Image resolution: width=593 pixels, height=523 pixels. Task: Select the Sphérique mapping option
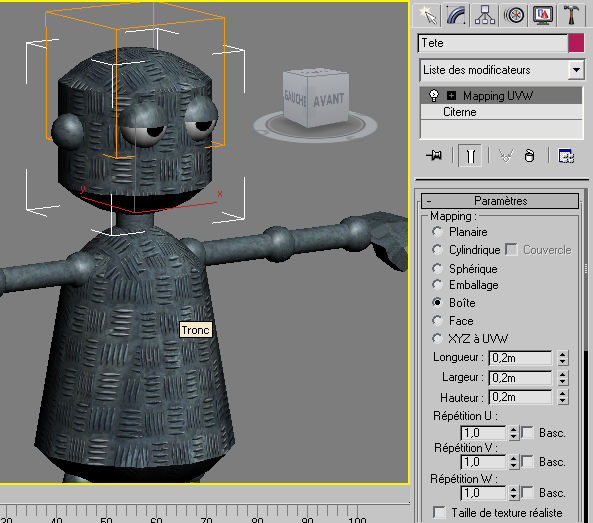click(x=438, y=268)
